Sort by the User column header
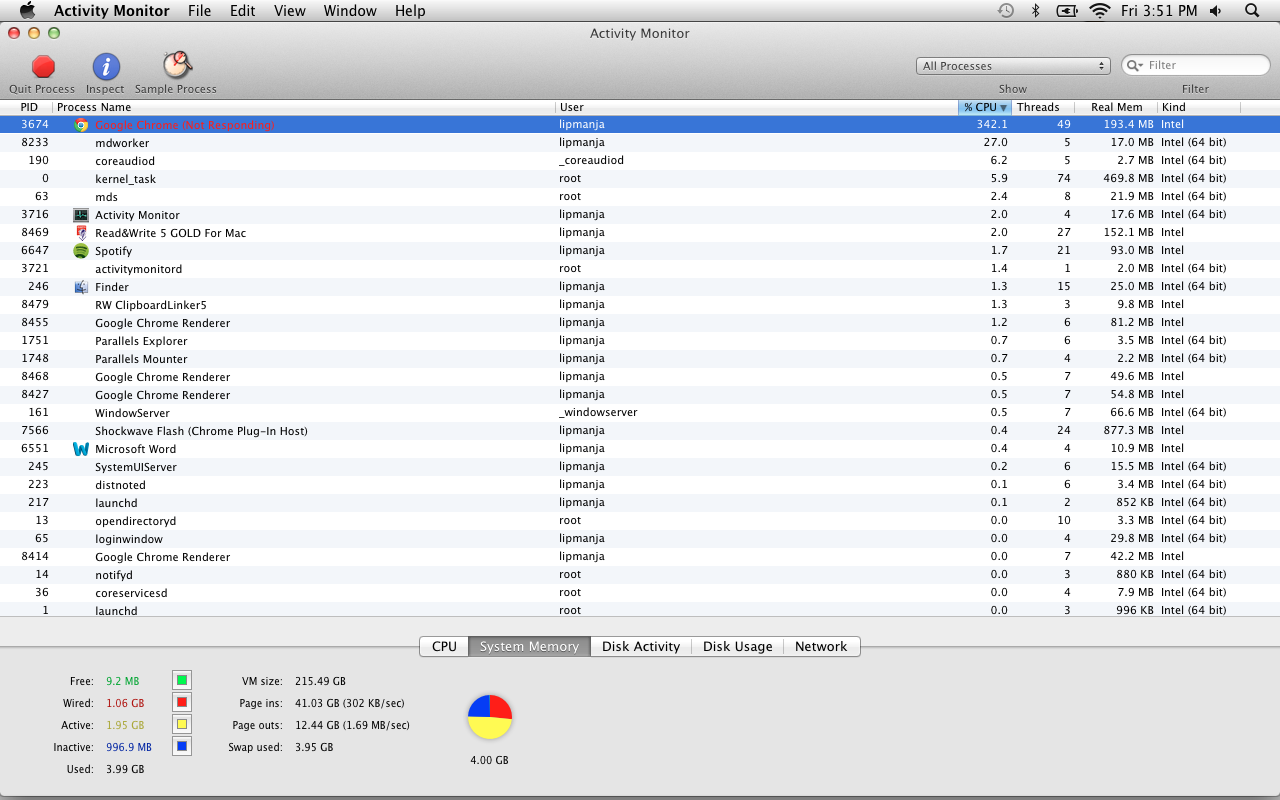The height and width of the screenshot is (800, 1280). [x=756, y=107]
